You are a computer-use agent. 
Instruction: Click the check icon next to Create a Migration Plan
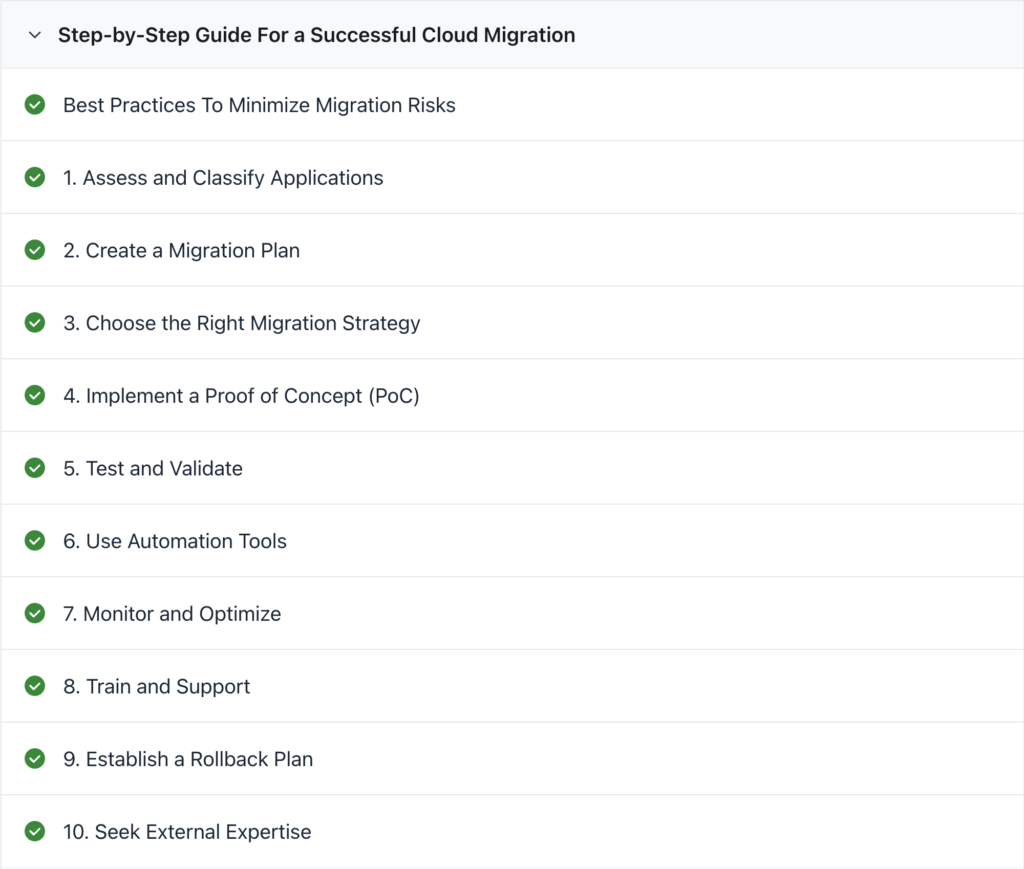point(35,250)
